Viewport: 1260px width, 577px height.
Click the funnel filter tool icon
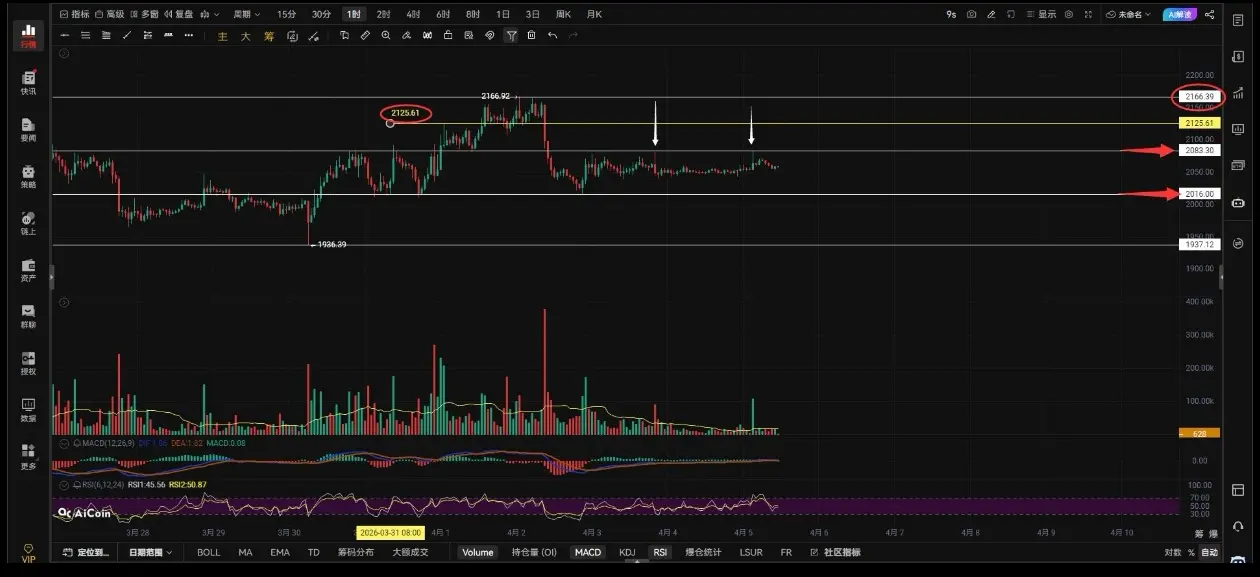pyautogui.click(x=511, y=35)
